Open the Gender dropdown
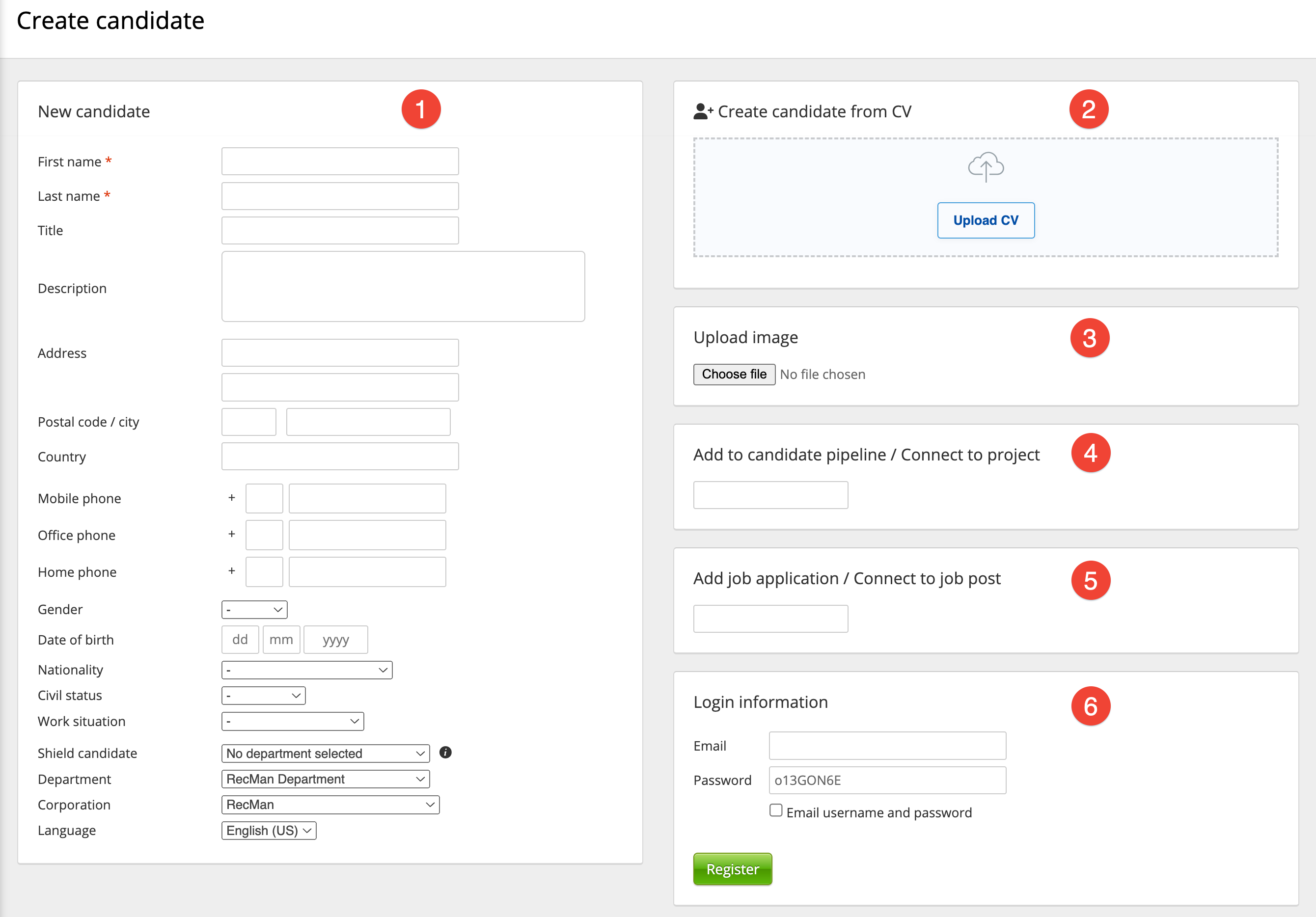1316x917 pixels. coord(254,609)
